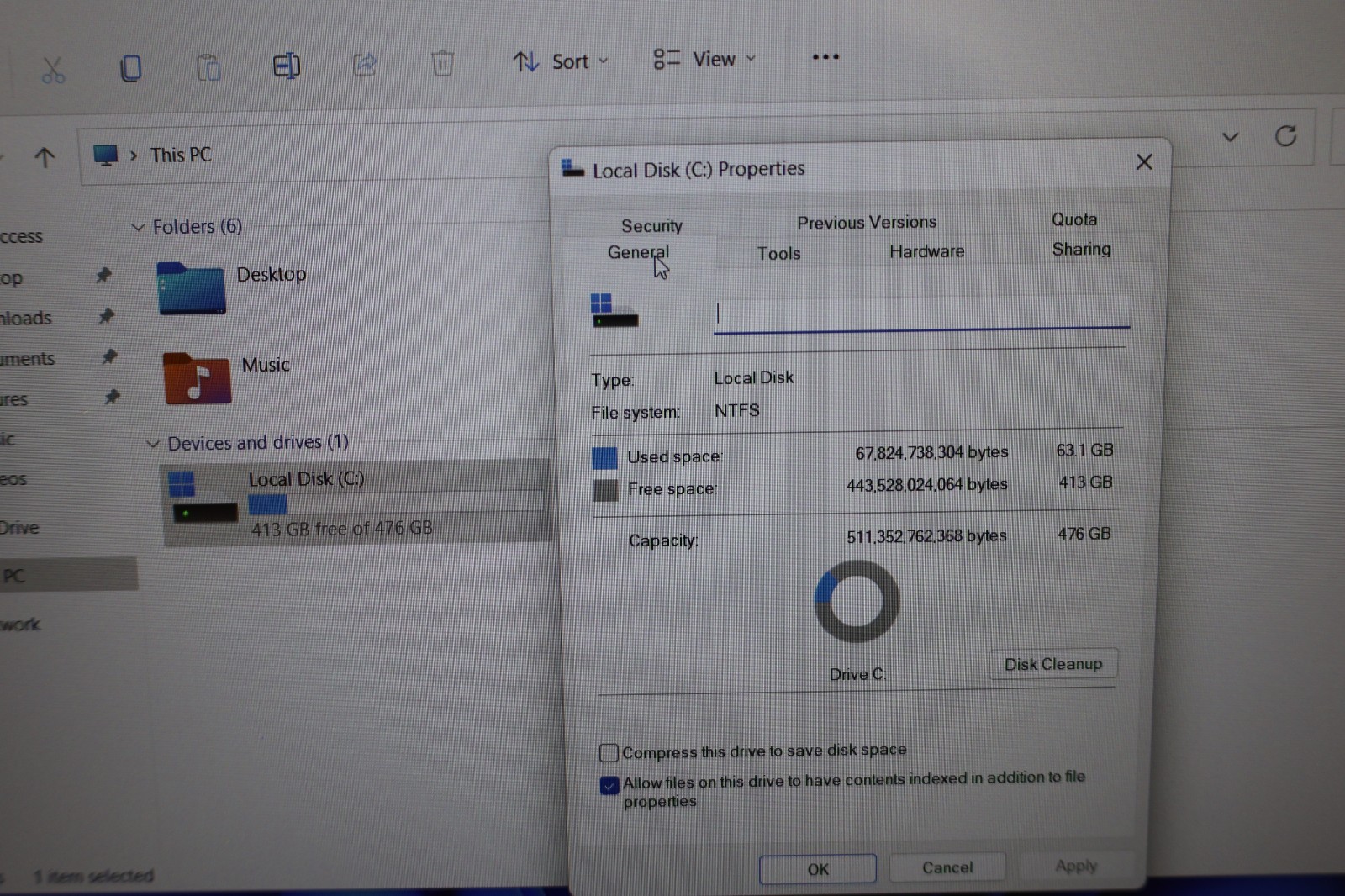Screen dimensions: 1345x896
Task: Open the See more three-dots menu
Action: pos(825,57)
